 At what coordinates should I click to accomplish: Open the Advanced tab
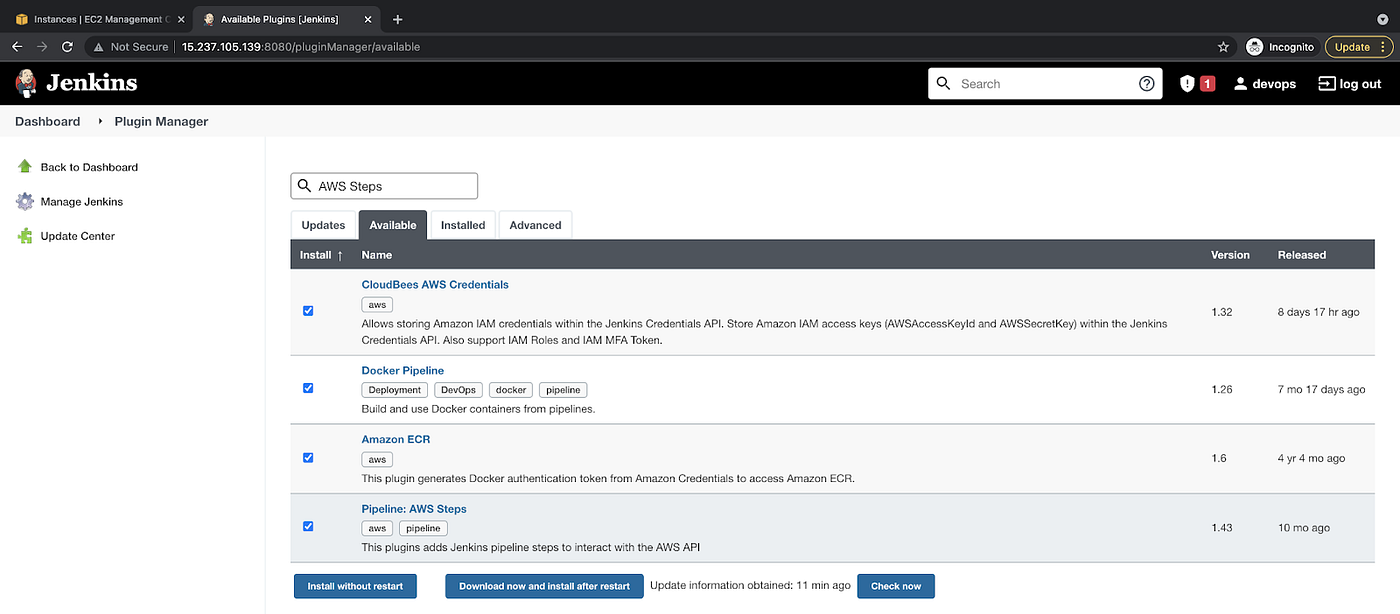pyautogui.click(x=535, y=225)
